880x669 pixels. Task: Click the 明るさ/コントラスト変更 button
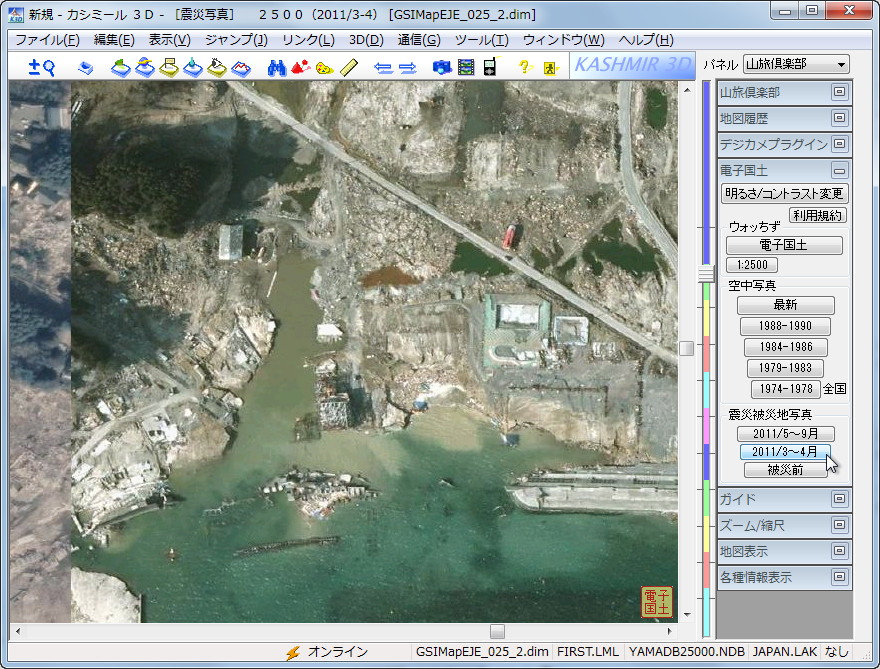(x=786, y=193)
